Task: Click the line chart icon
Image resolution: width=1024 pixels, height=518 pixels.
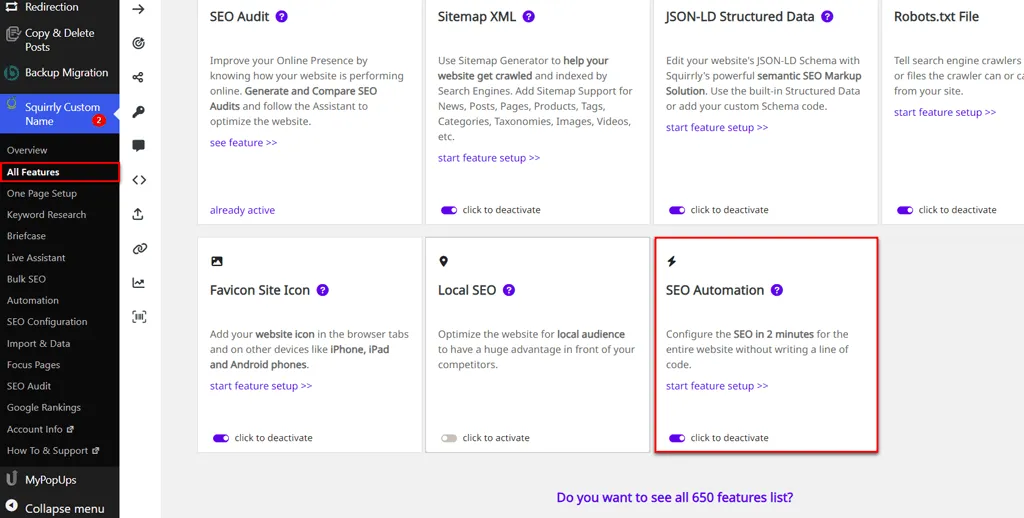Action: (138, 283)
